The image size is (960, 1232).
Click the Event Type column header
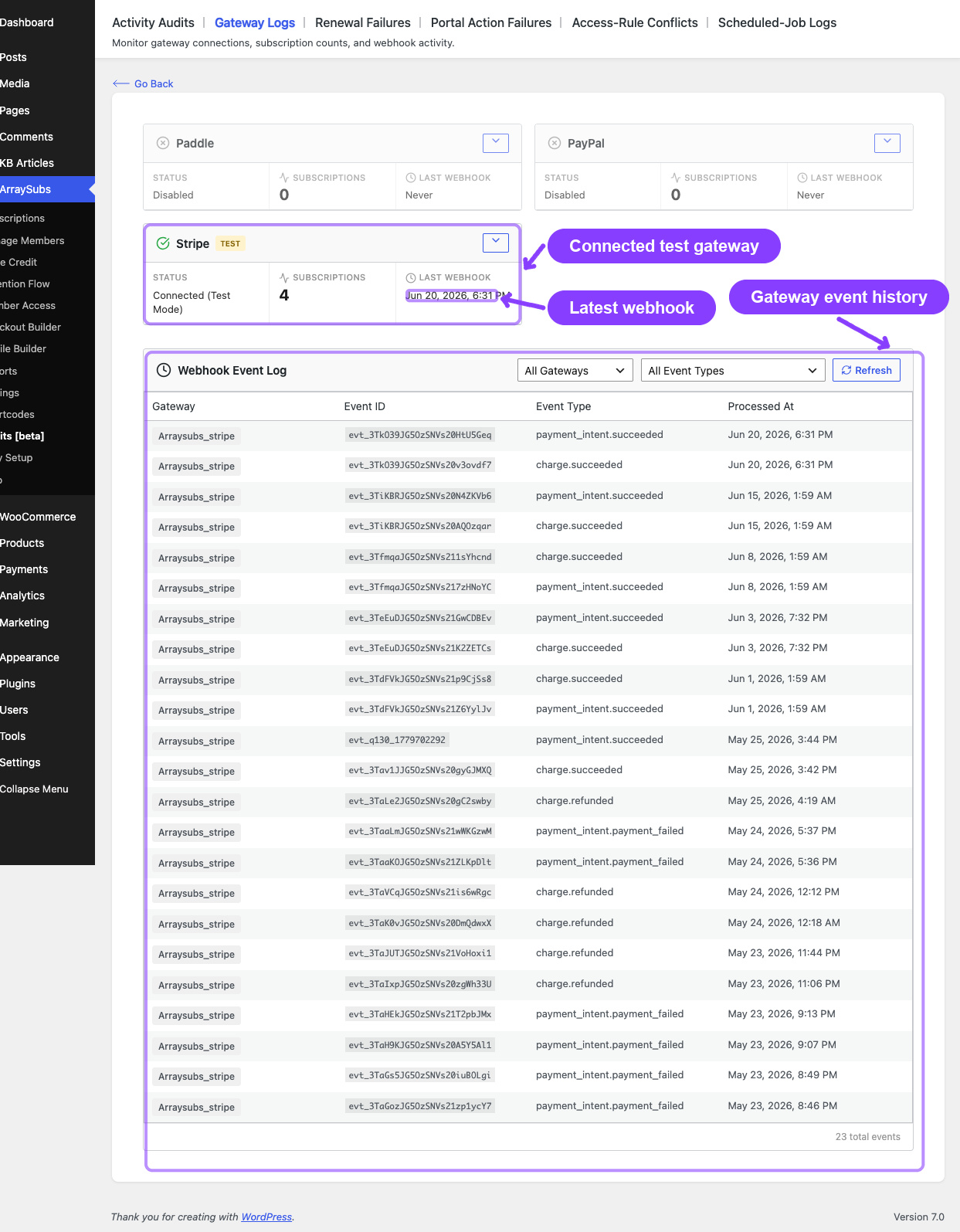[x=564, y=406]
